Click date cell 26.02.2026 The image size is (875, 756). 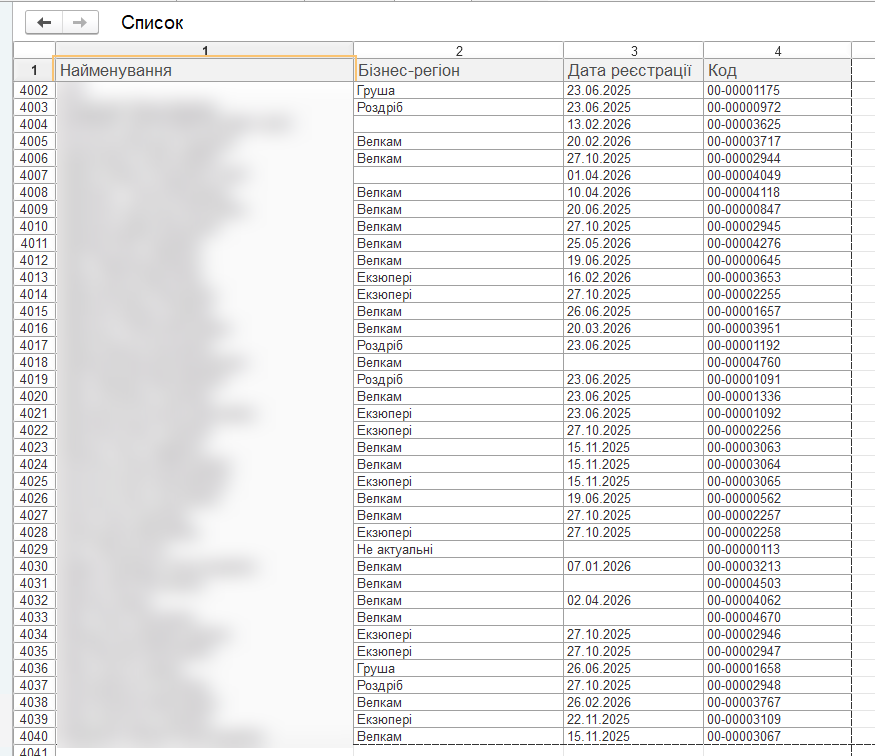(633, 702)
